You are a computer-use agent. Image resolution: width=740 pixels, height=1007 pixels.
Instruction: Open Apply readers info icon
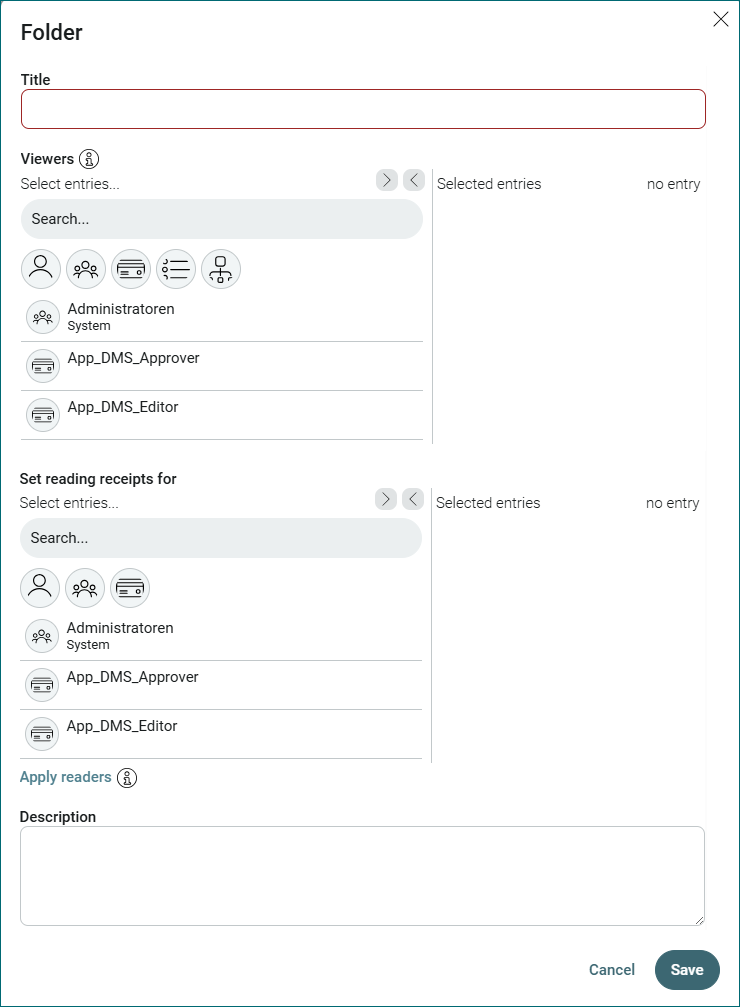(127, 778)
